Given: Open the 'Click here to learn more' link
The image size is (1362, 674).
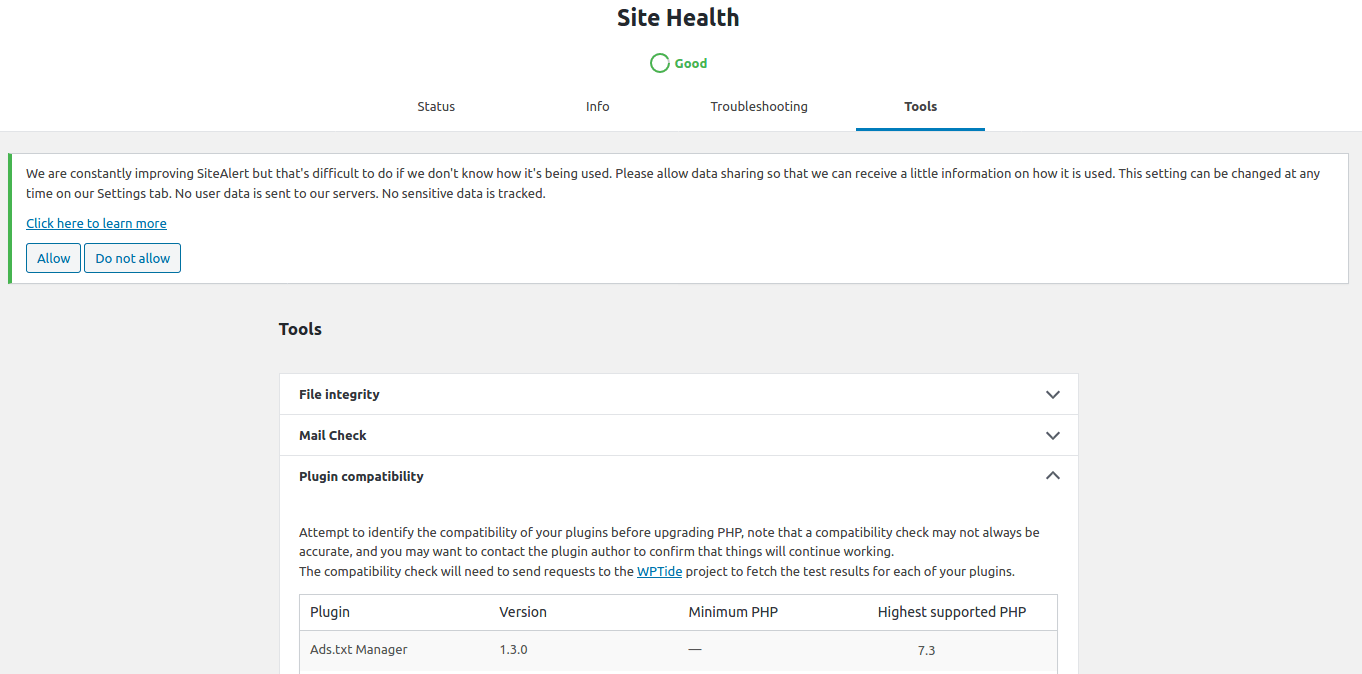Looking at the screenshot, I should tap(96, 223).
